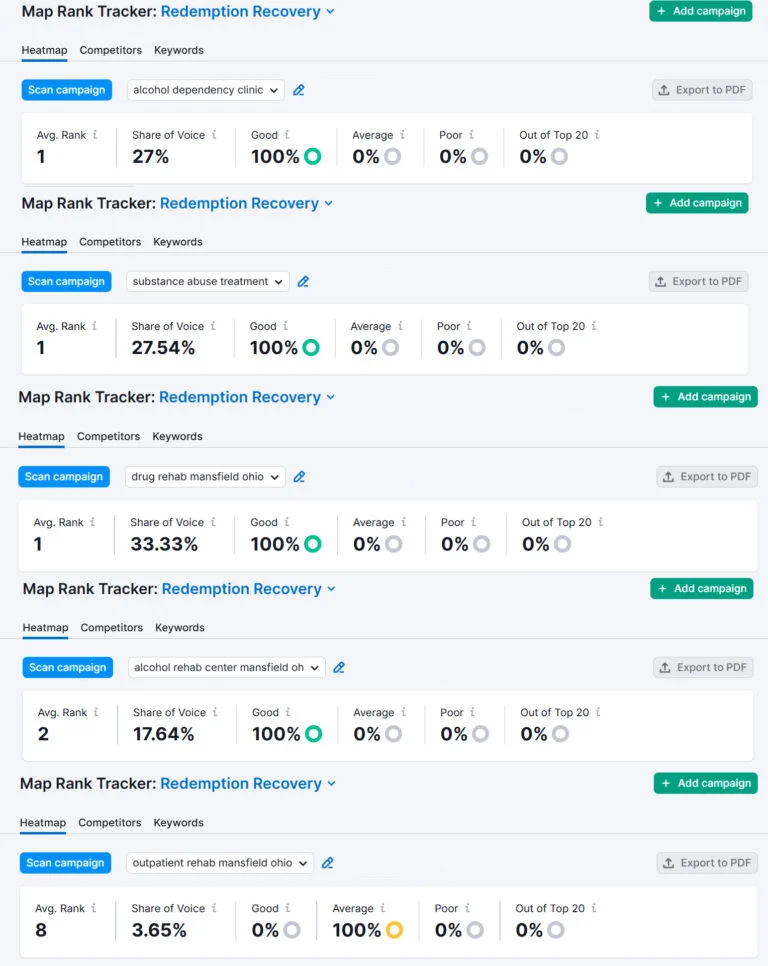Export outpatient rehab campaign to PDF
This screenshot has height=966, width=768.
pyautogui.click(x=707, y=863)
